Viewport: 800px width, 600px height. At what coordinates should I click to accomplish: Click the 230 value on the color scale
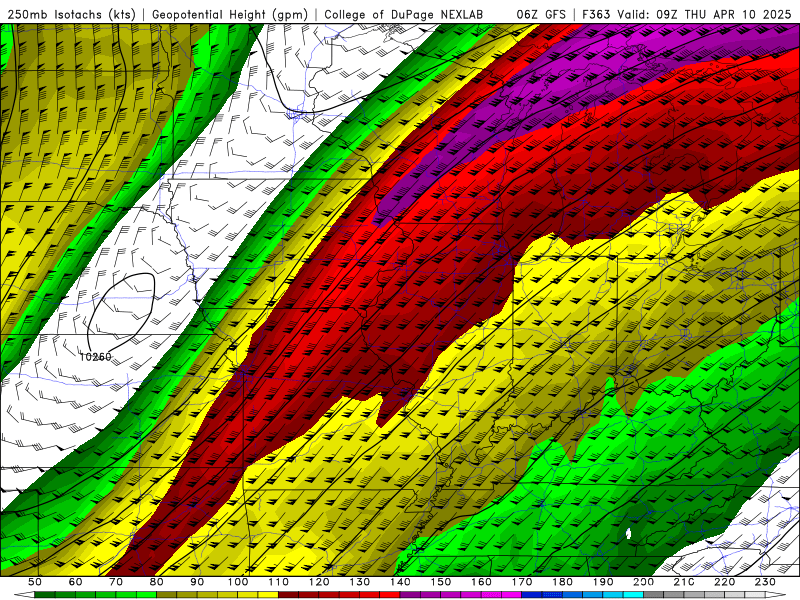[765, 582]
